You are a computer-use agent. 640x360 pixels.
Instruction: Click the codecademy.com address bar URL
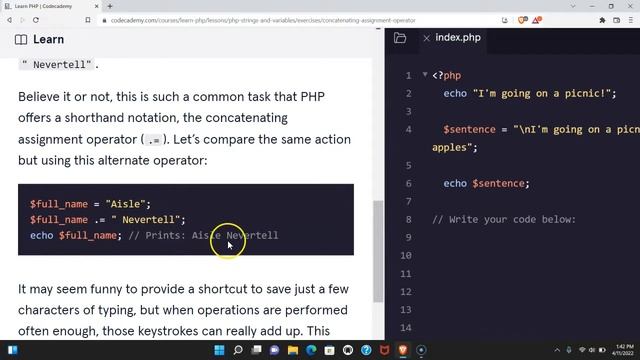click(x=263, y=20)
